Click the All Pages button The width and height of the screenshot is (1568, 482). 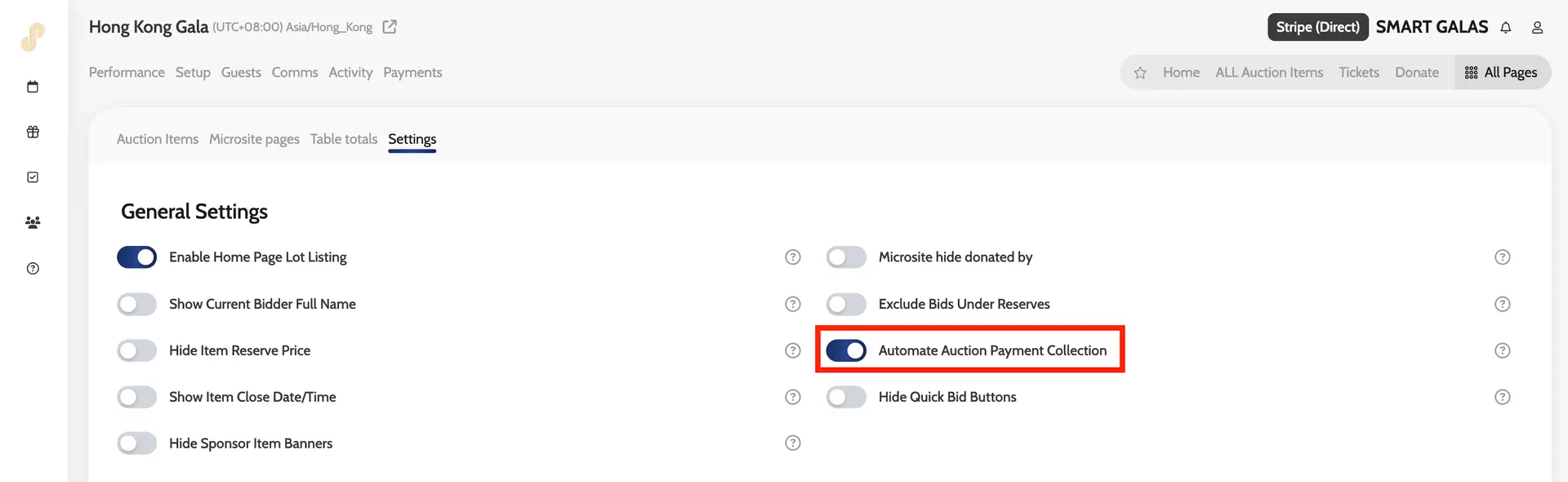[x=1501, y=73]
